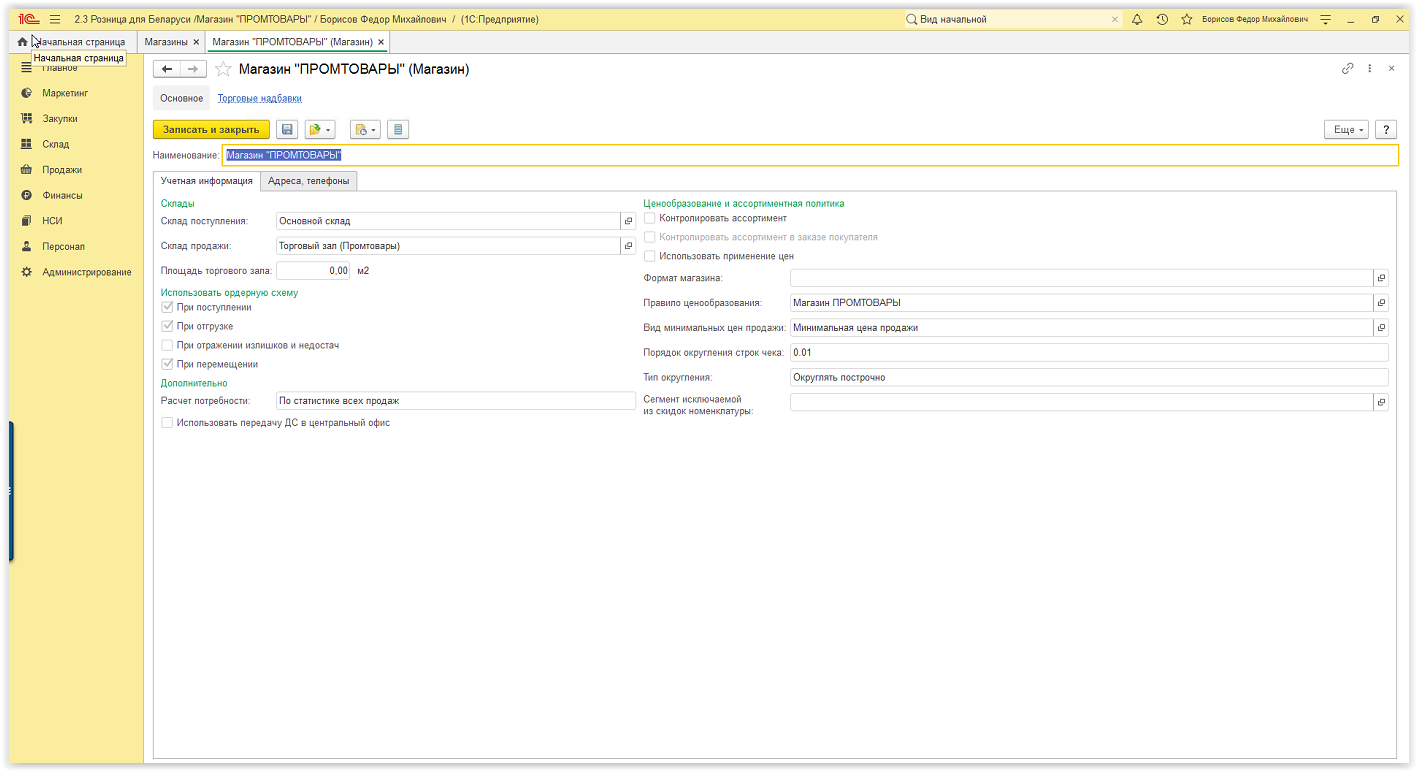This screenshot has height=771, width=1417.
Task: Open favorites star in title bar
Action: click(1187, 19)
